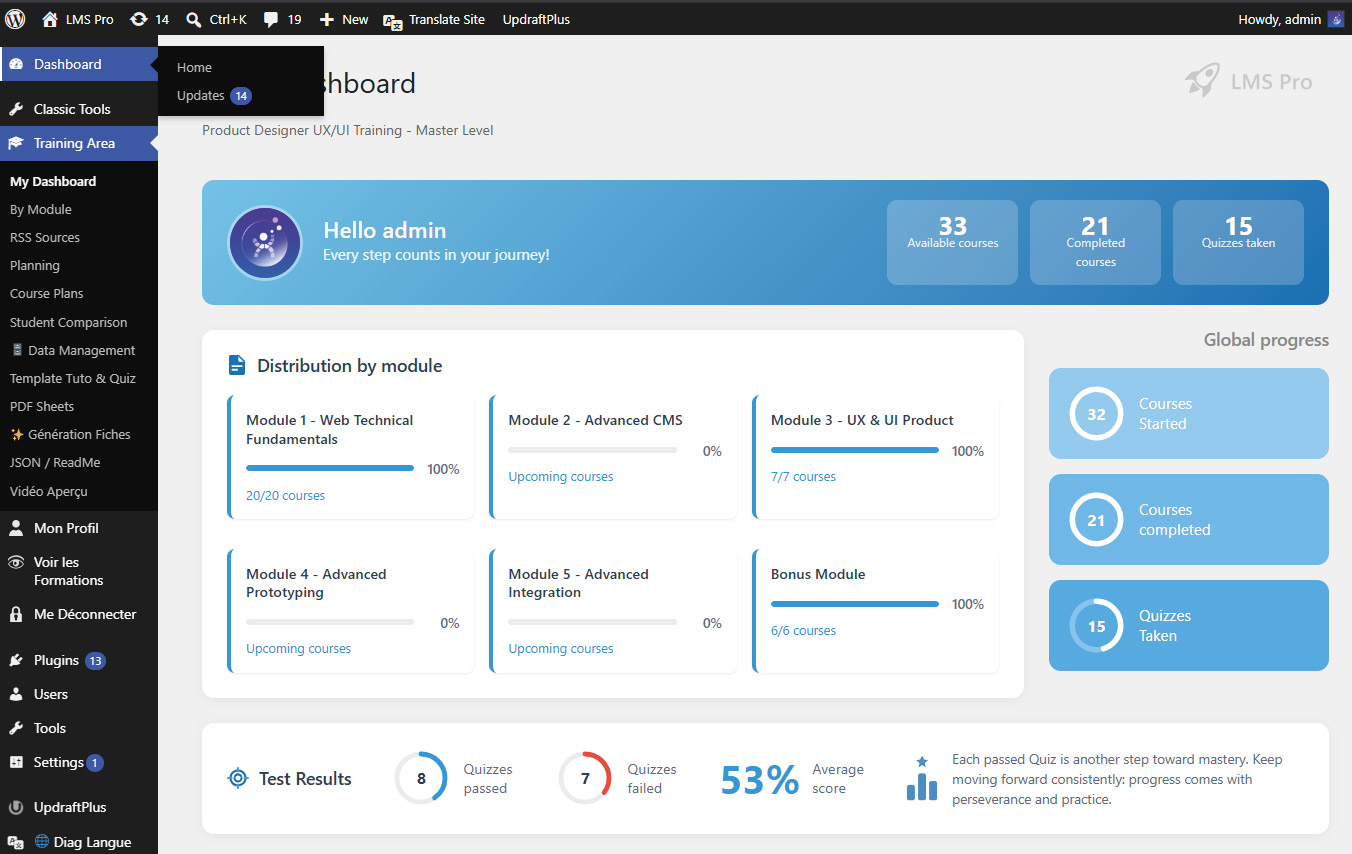The height and width of the screenshot is (854, 1352).
Task: Open Student Comparison submenu item
Action: 69,322
